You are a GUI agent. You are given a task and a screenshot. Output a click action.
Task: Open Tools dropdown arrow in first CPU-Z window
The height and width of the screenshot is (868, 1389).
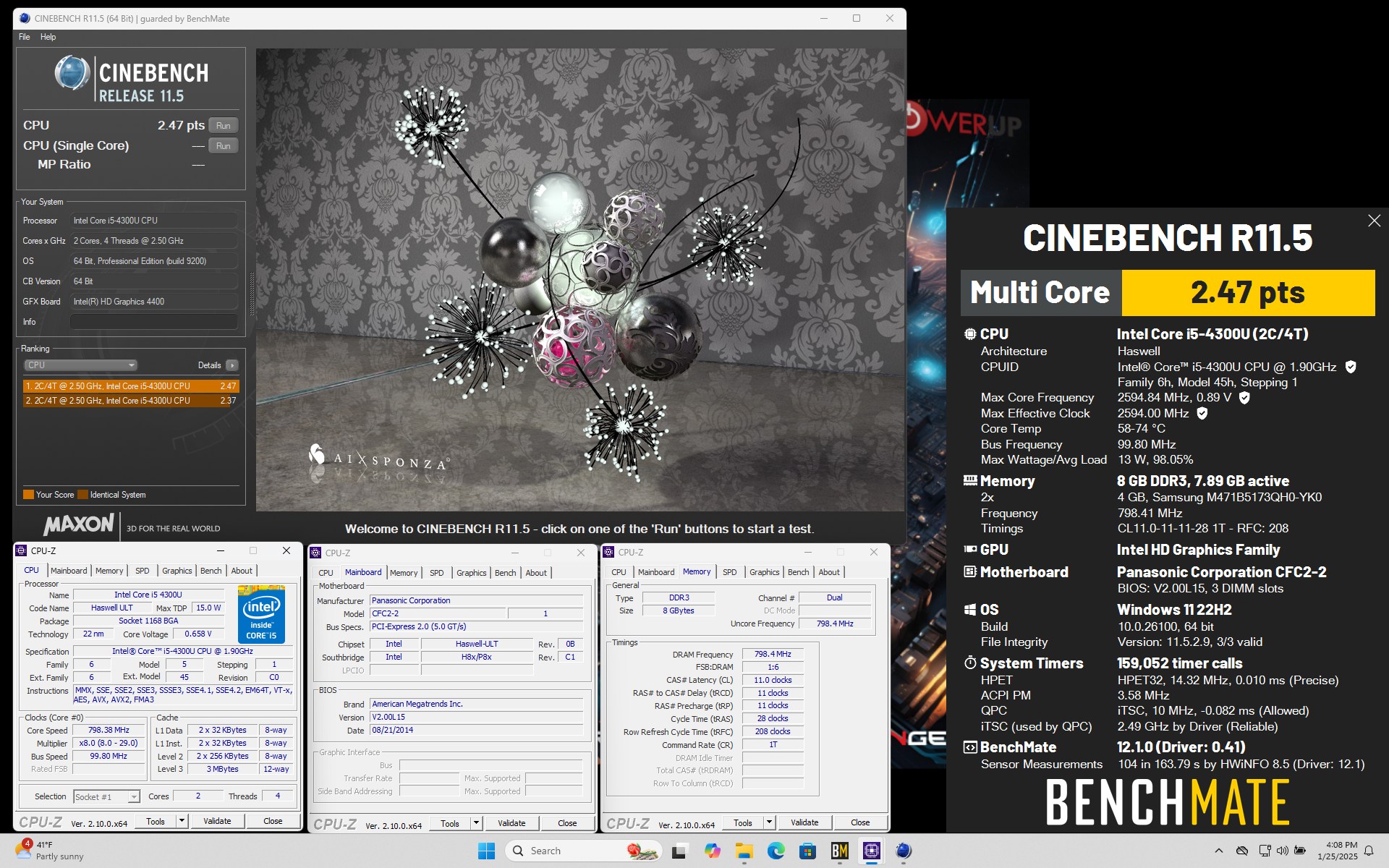(182, 821)
